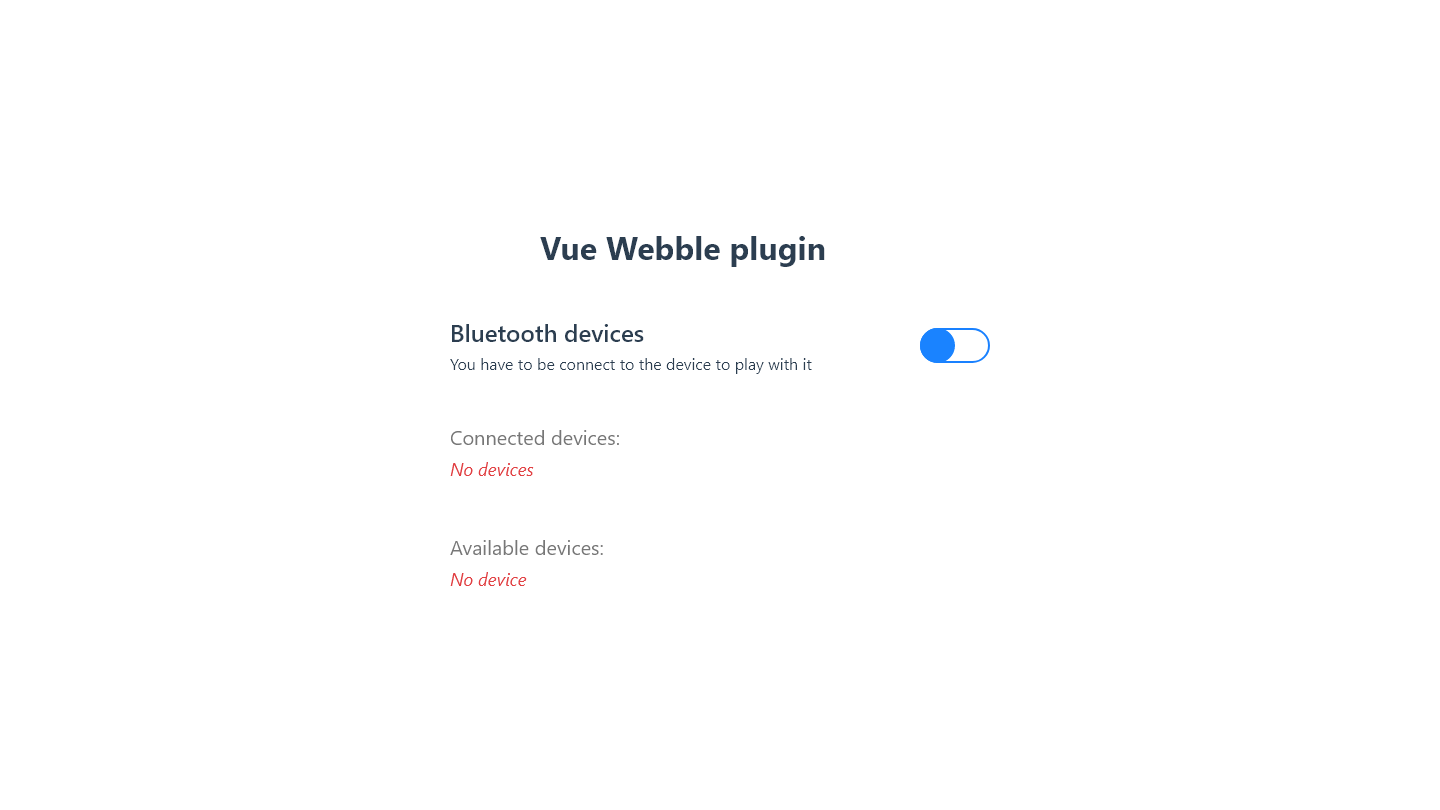Click red 'No device' under Available devices

point(488,580)
